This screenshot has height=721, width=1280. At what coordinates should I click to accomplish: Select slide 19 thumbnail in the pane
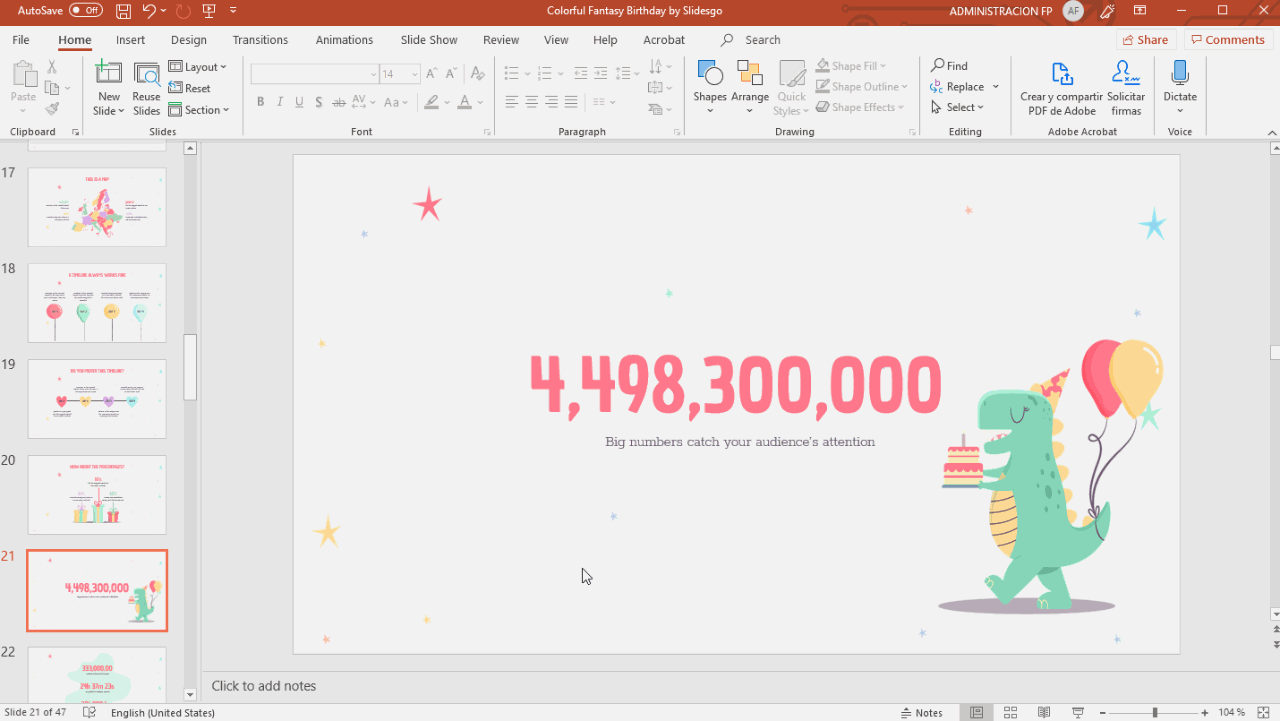96,398
